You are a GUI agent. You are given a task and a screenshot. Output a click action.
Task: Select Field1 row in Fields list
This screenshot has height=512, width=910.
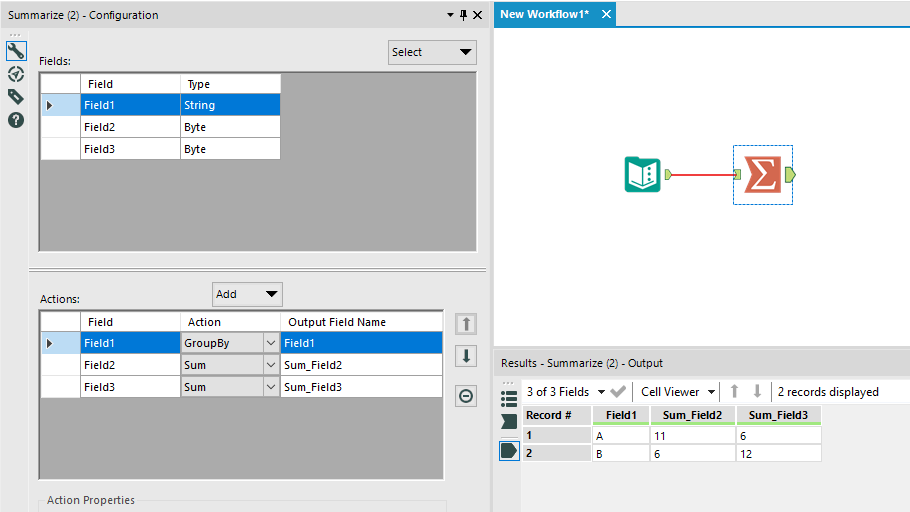tap(161, 105)
